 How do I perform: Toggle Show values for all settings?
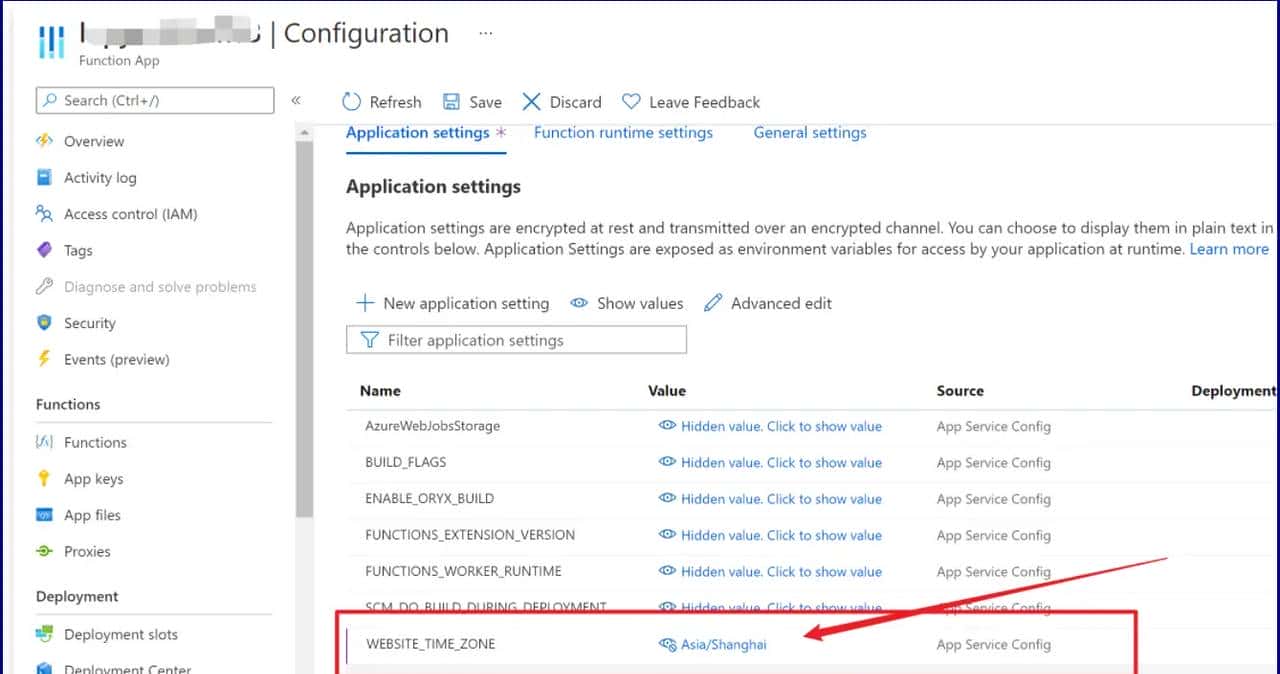(626, 303)
